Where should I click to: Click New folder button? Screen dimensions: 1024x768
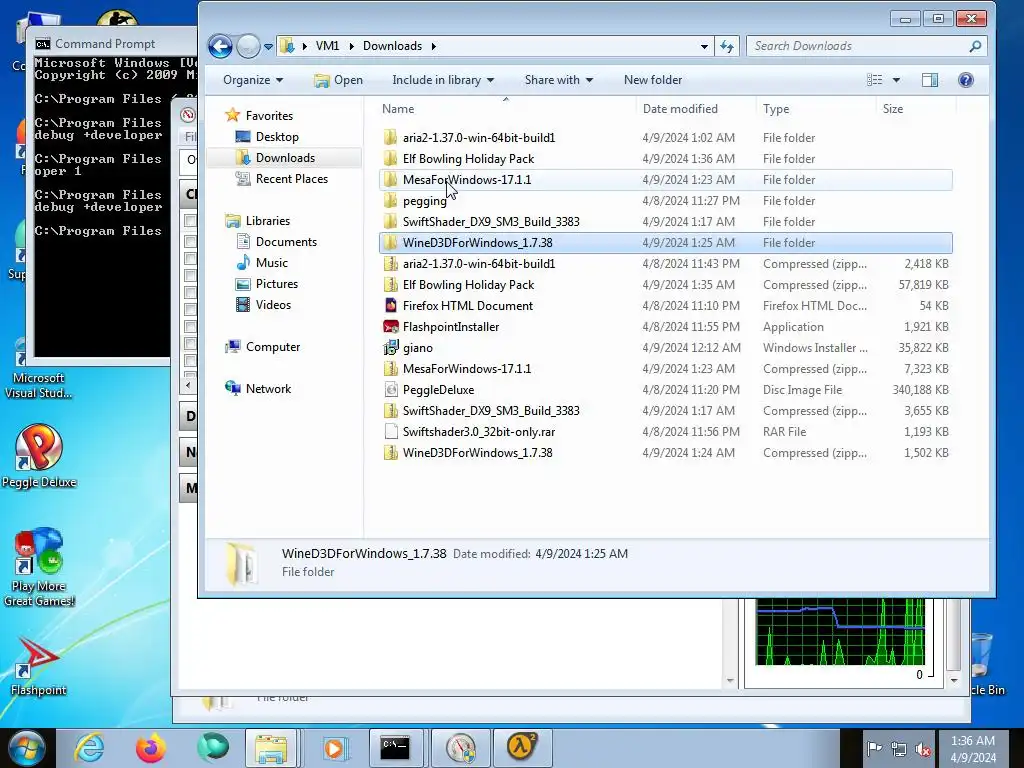652,80
